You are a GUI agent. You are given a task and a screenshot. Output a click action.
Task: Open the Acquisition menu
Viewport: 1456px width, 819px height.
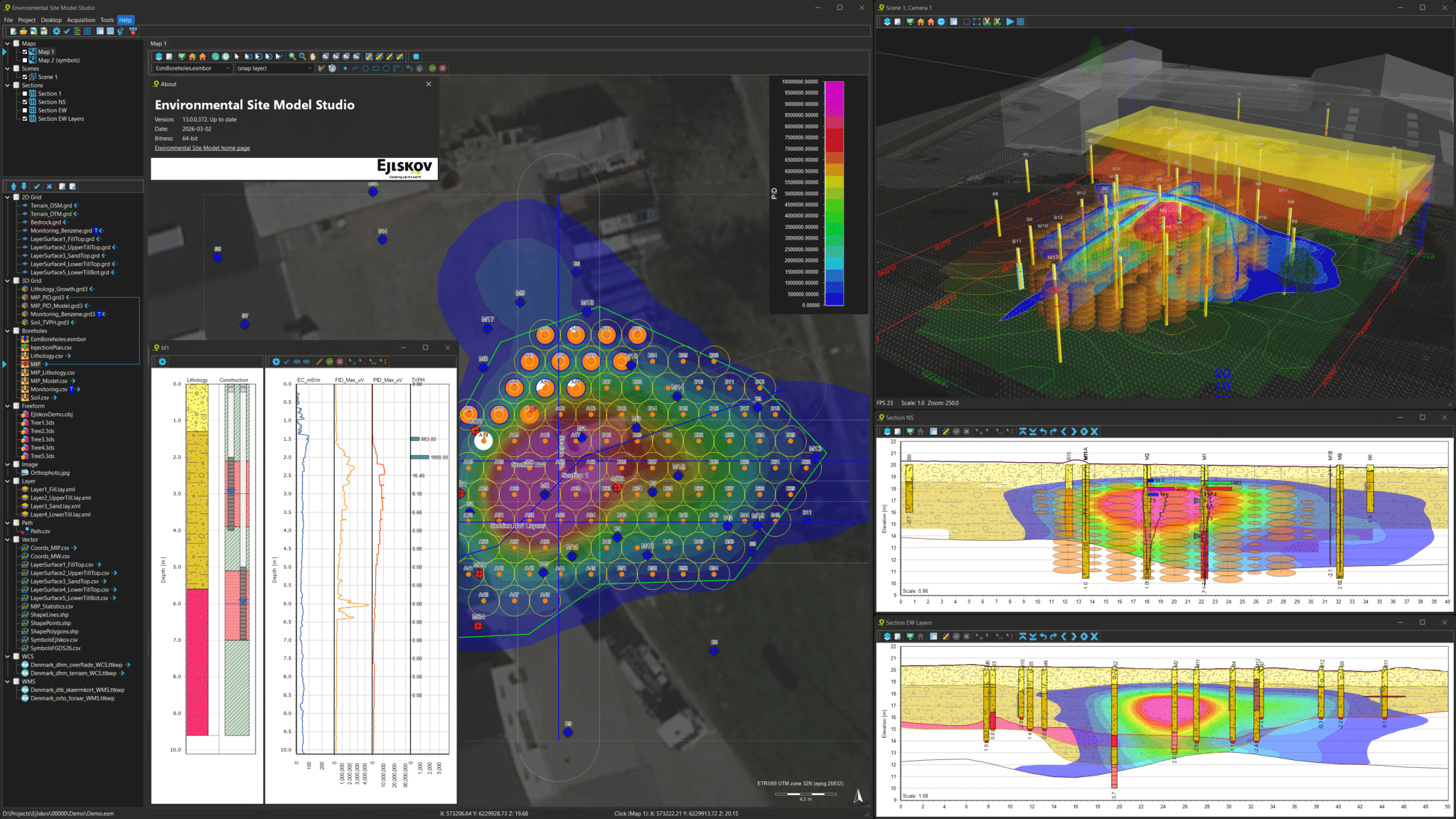tap(81, 20)
